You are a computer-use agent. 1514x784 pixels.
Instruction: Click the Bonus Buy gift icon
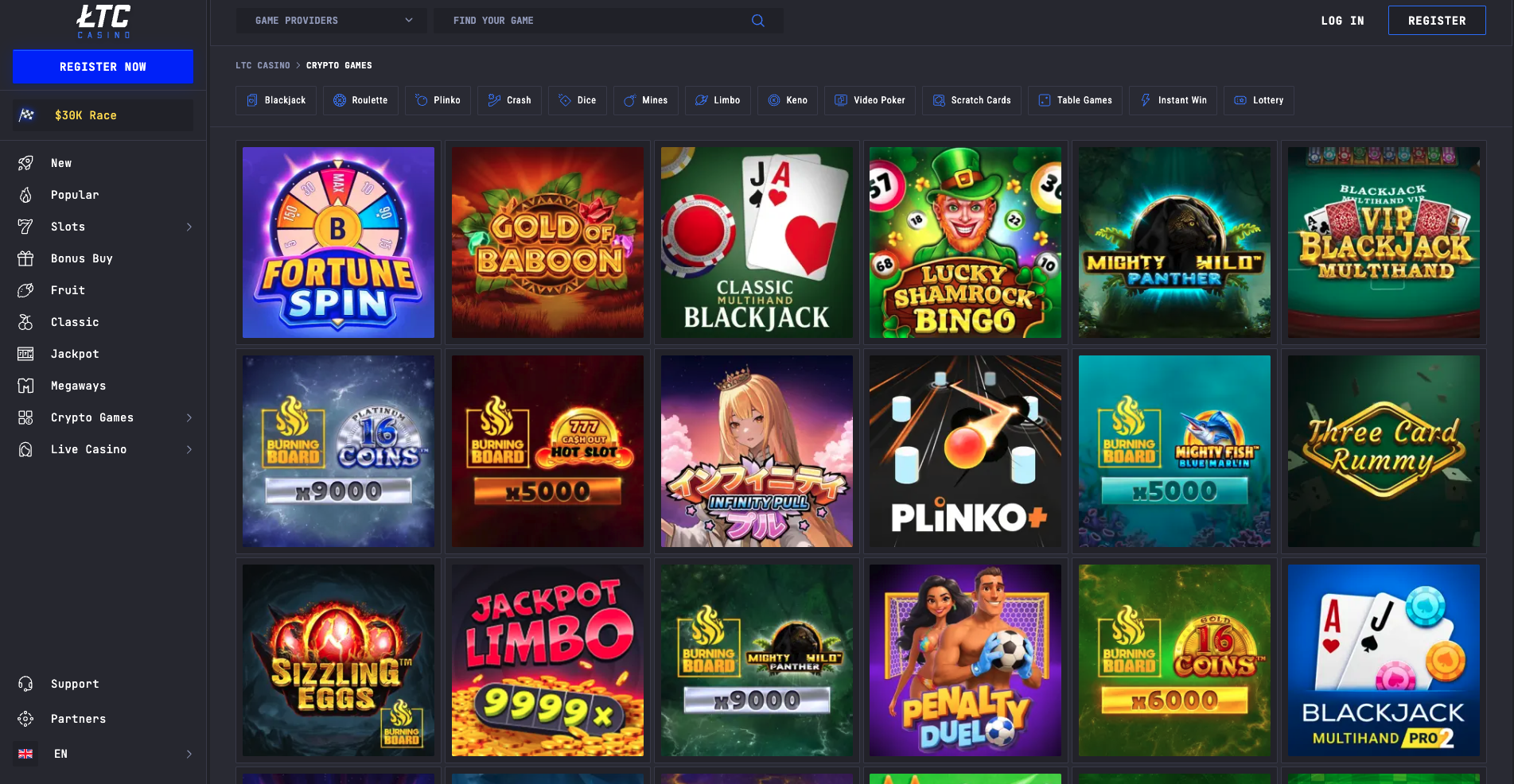pos(25,258)
